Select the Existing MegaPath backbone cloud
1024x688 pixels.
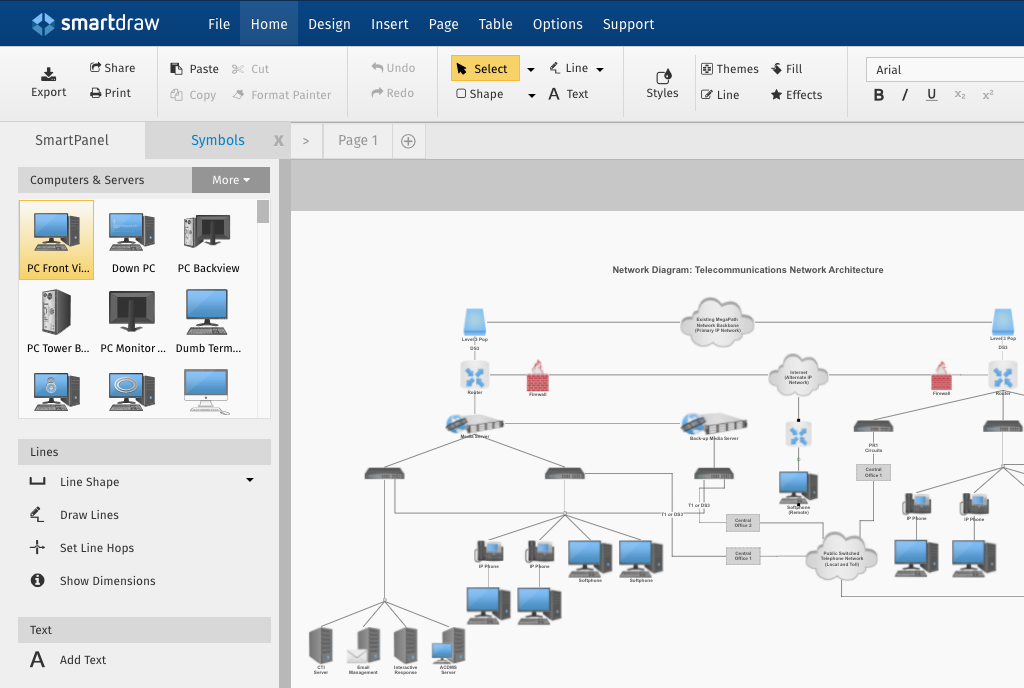(717, 322)
